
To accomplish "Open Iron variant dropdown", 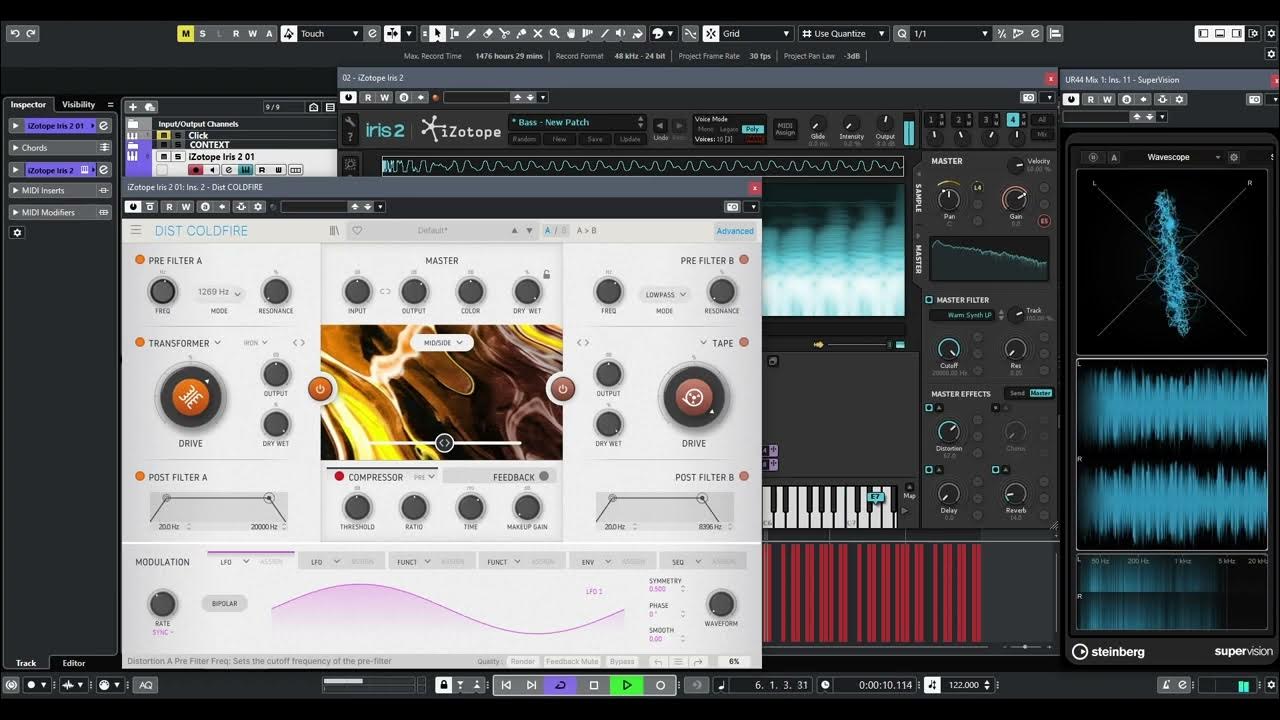I will click(256, 343).
